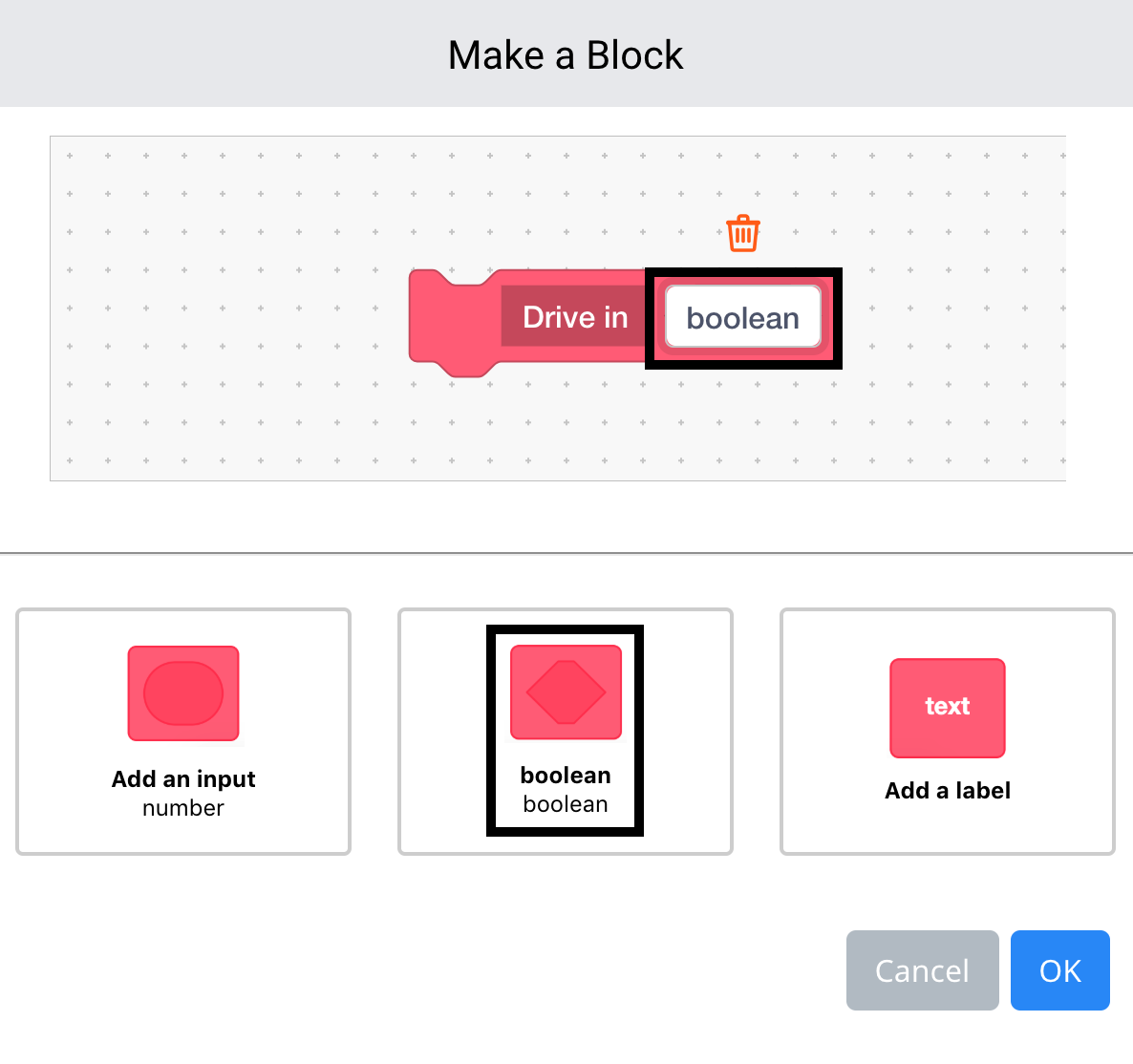Click the pink swatch labeled text
1133x1064 pixels.
tap(947, 708)
